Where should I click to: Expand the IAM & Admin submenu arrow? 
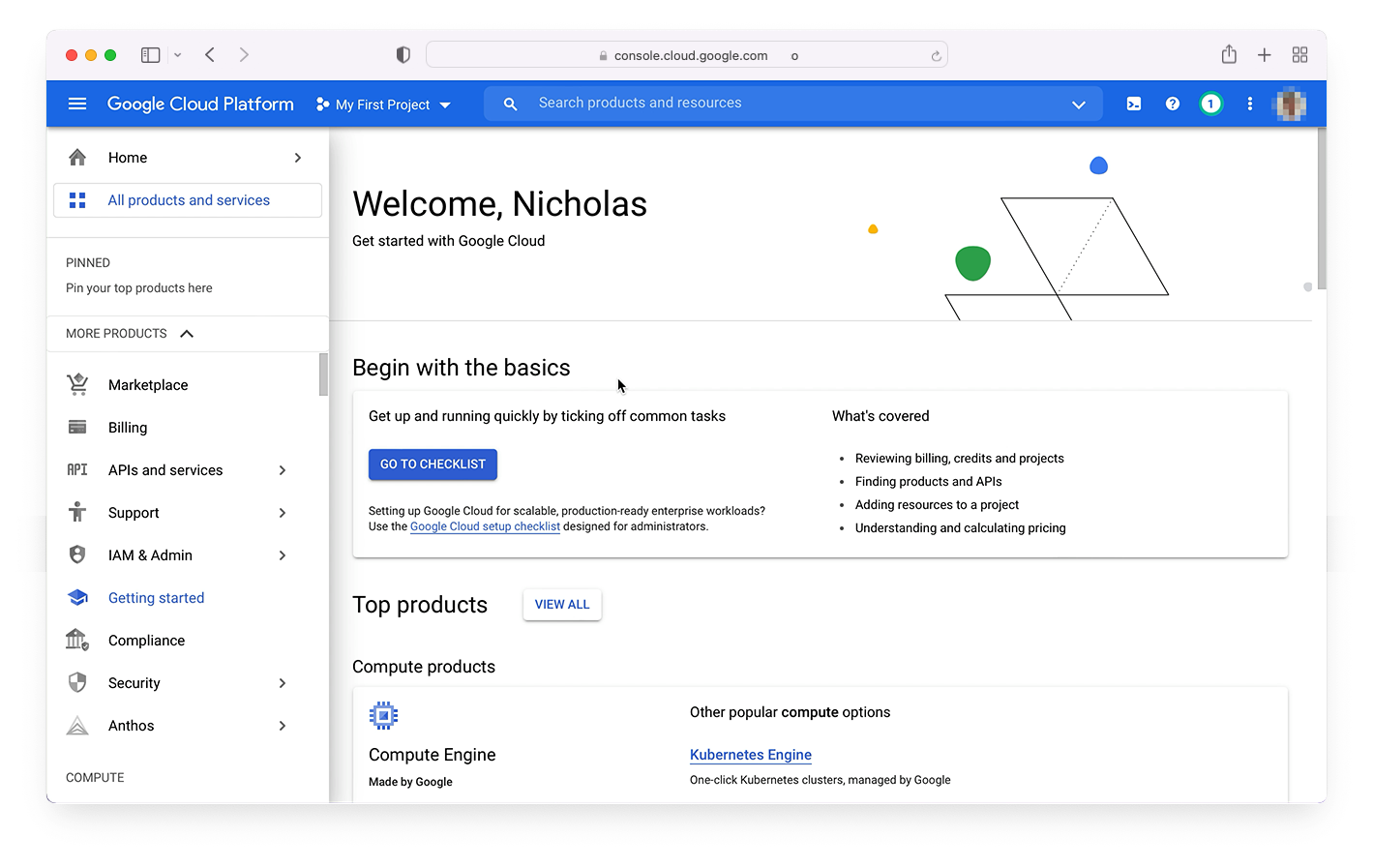[283, 554]
